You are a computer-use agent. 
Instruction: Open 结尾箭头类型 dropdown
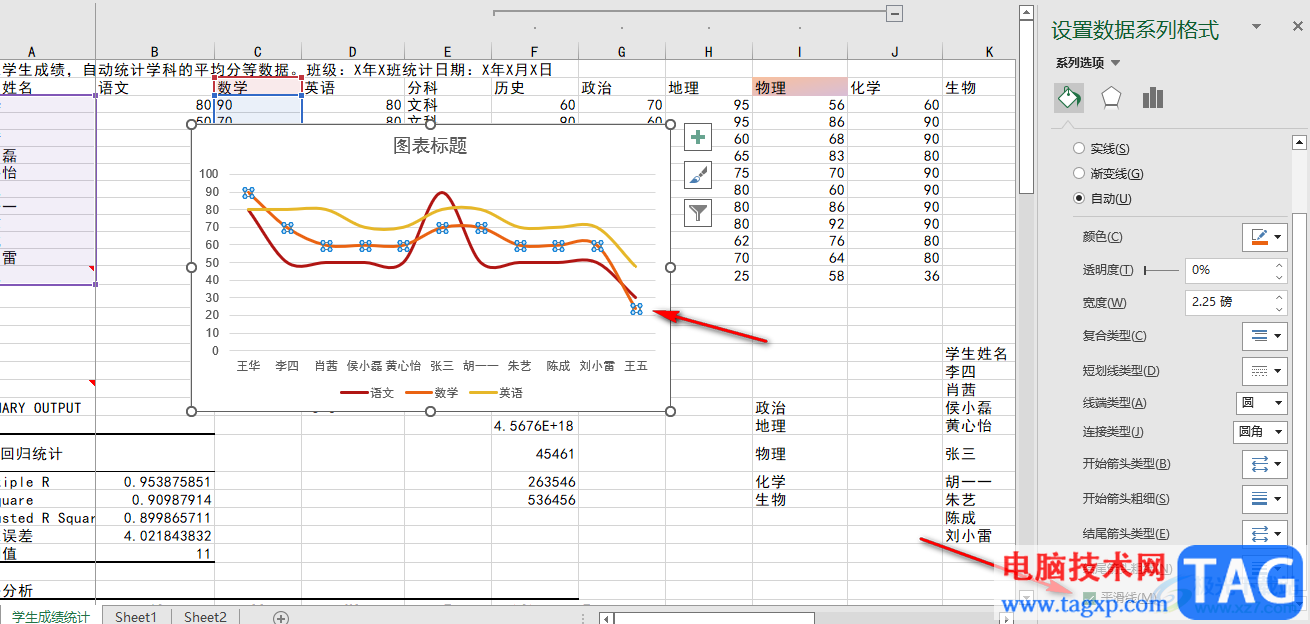1264,533
